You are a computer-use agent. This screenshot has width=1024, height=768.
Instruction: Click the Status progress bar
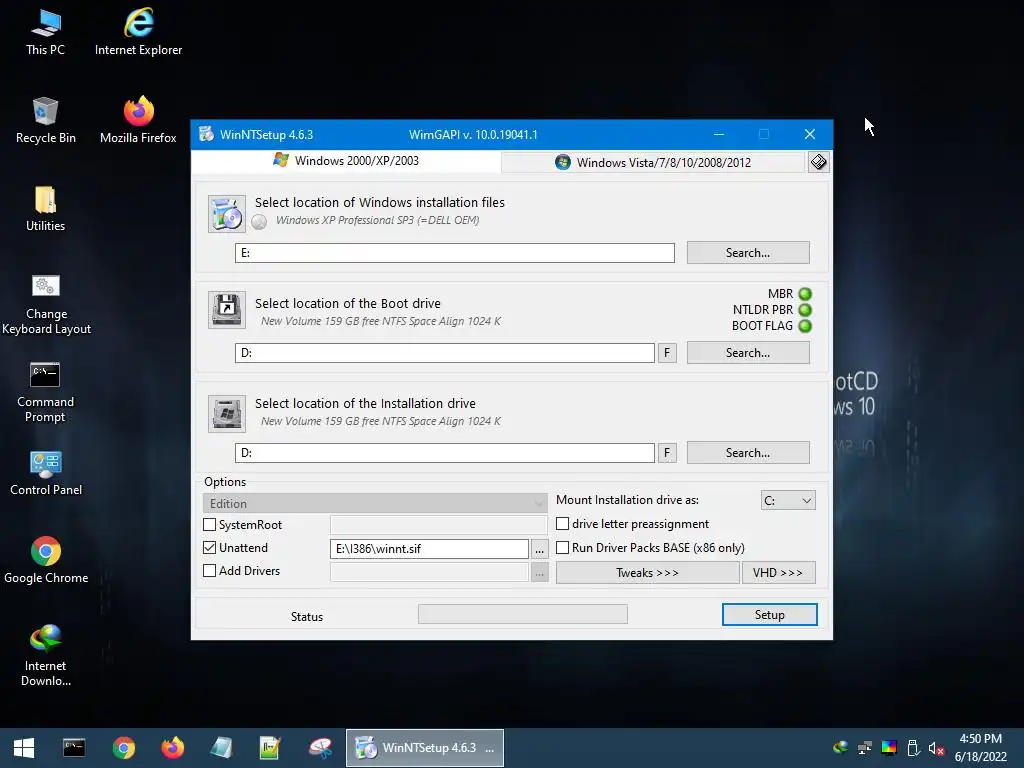[x=522, y=614]
